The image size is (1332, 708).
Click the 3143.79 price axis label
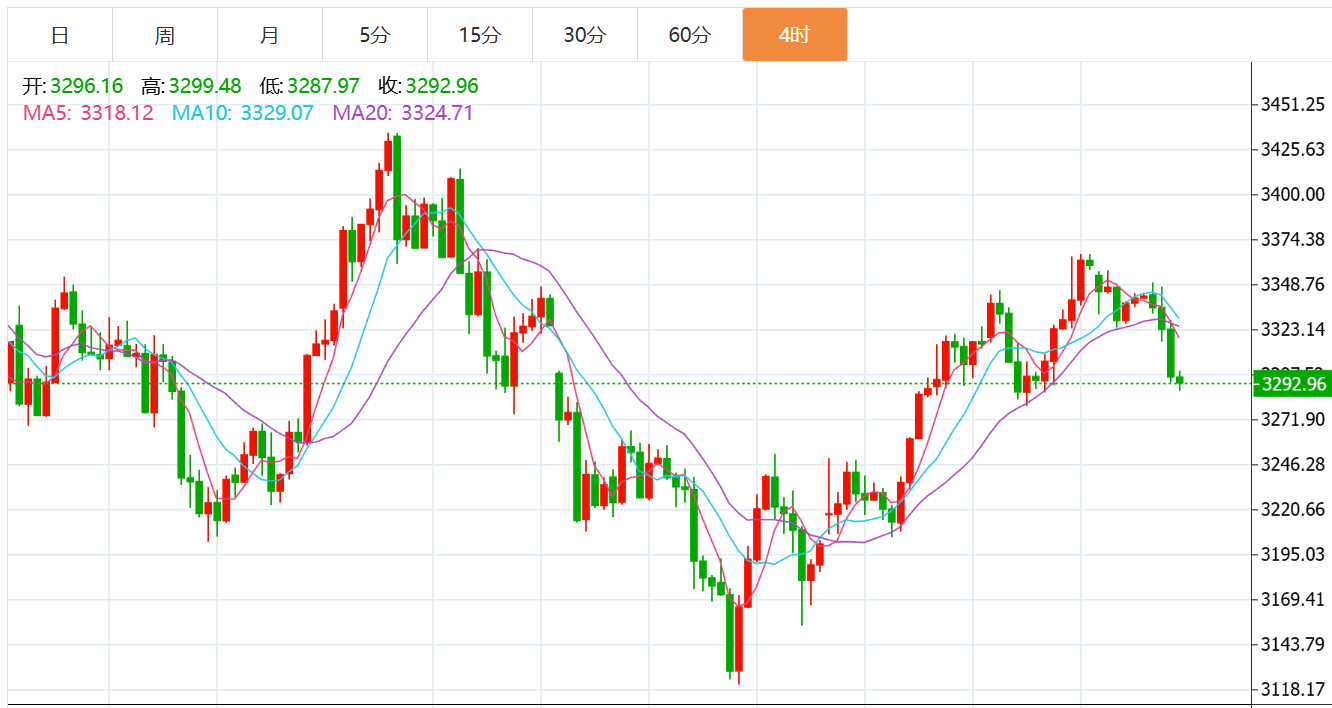point(1293,644)
